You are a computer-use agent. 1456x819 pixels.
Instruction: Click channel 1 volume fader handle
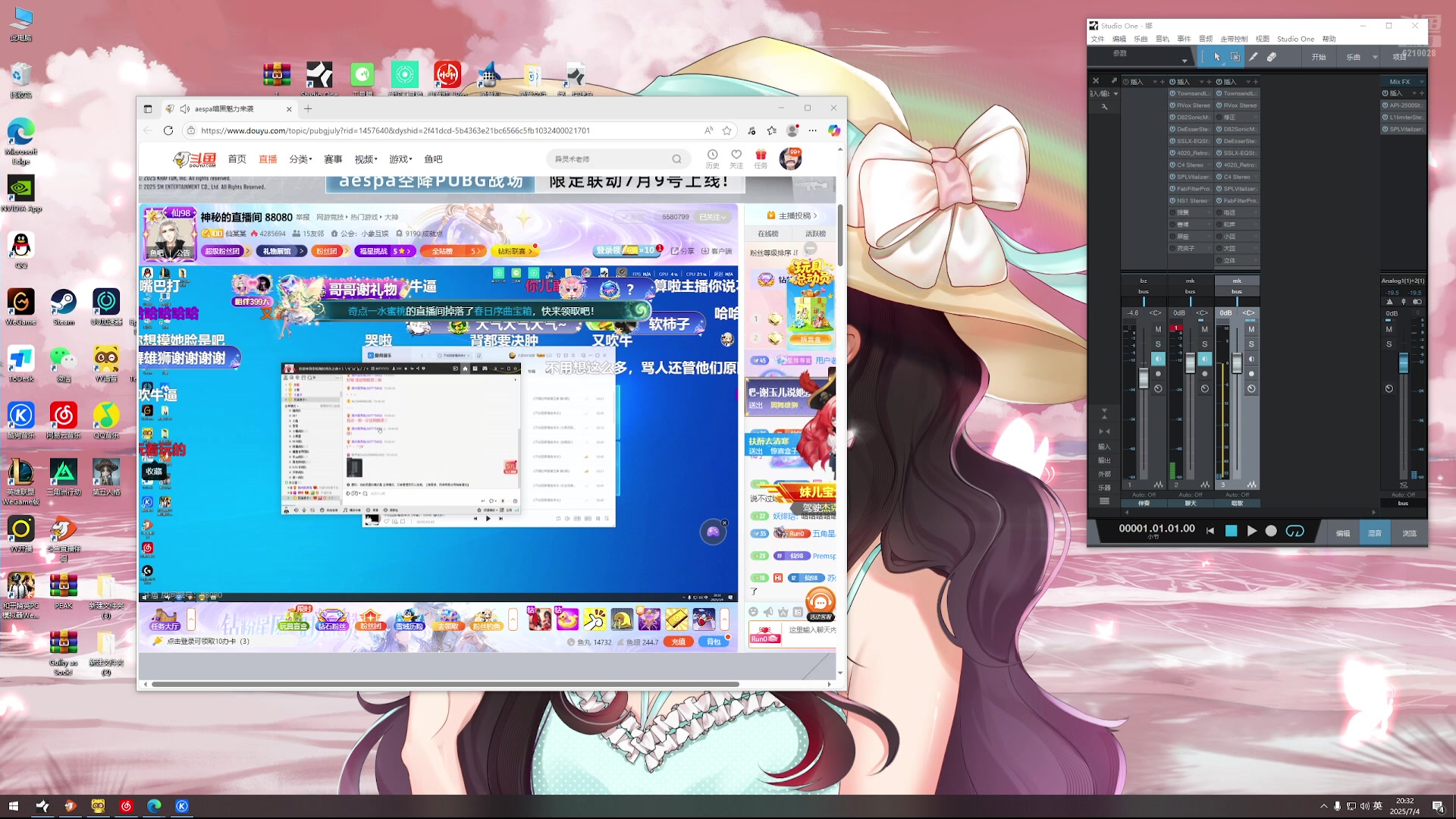(1144, 378)
